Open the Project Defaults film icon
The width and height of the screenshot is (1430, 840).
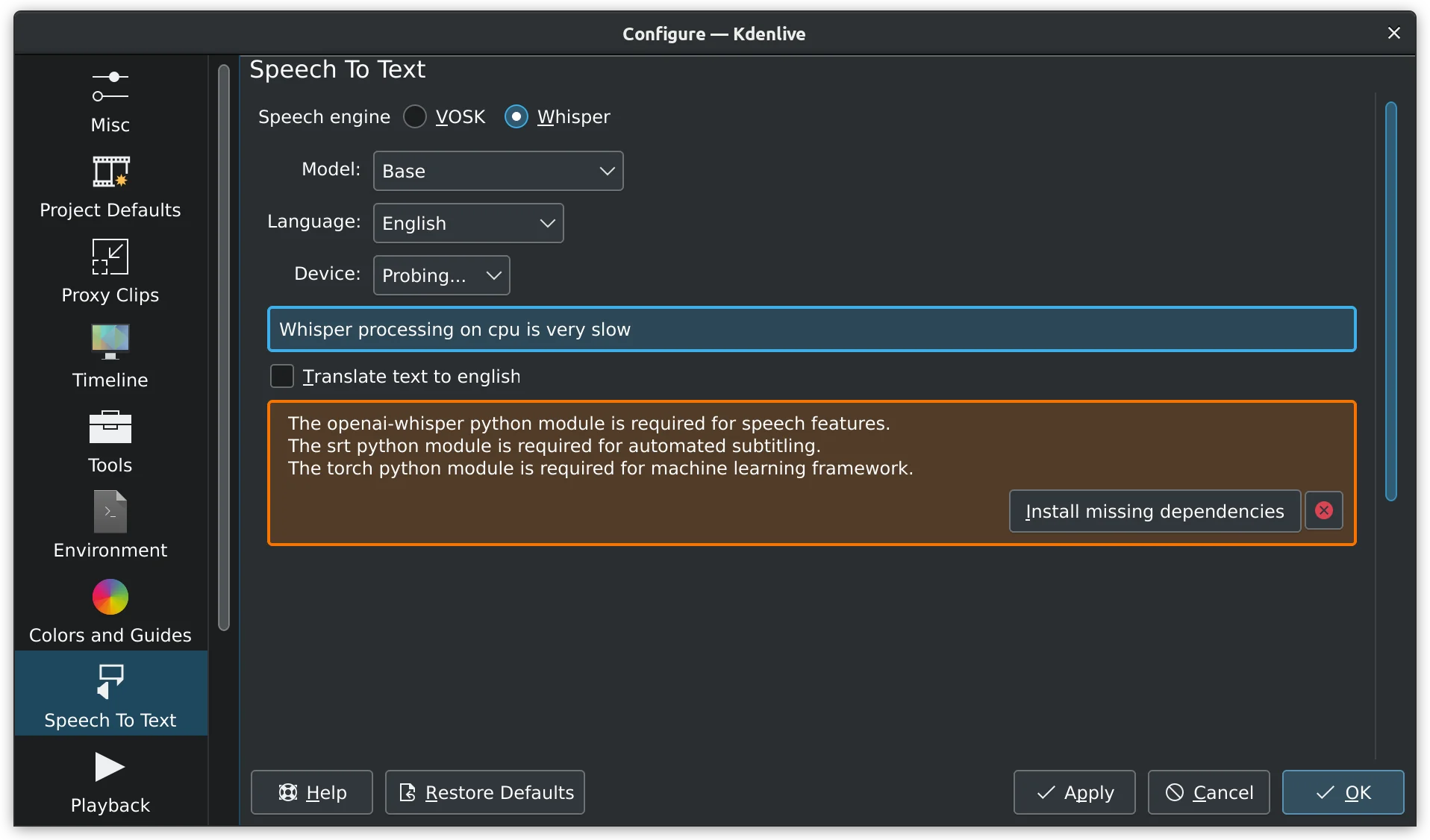(x=110, y=172)
